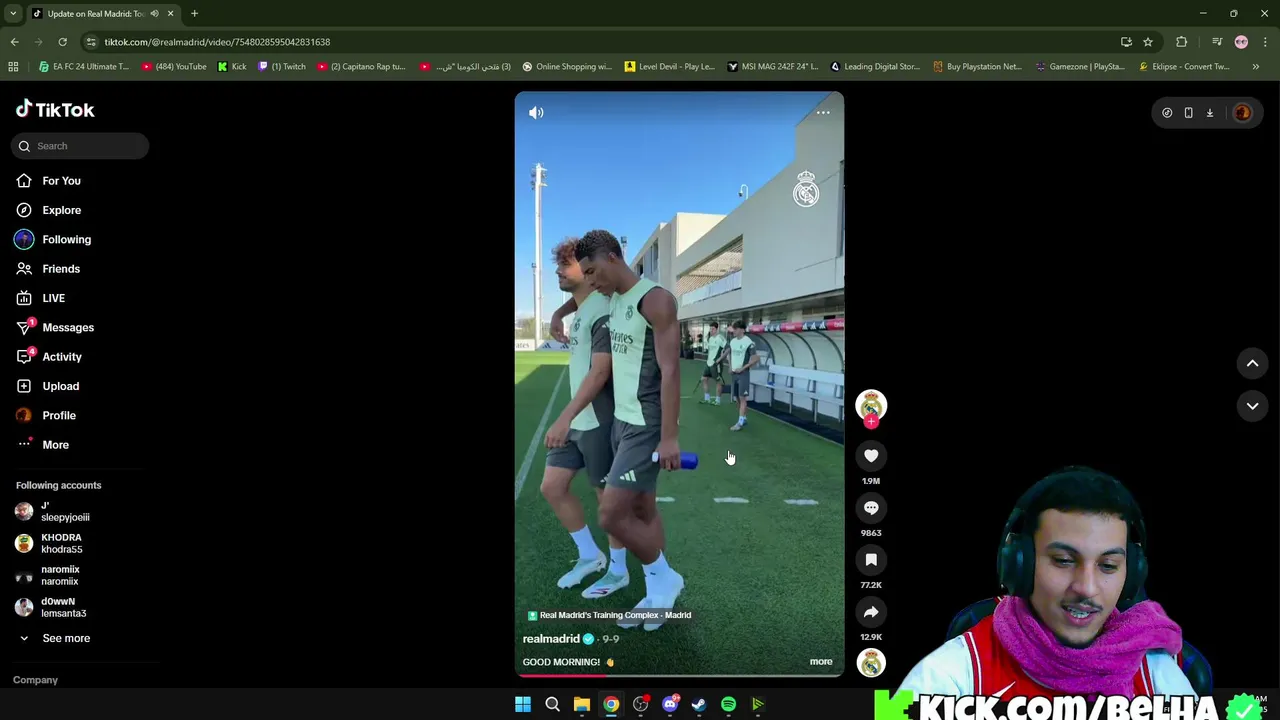Image resolution: width=1280 pixels, height=720 pixels.
Task: Seek the video progress bar
Action: click(679, 675)
